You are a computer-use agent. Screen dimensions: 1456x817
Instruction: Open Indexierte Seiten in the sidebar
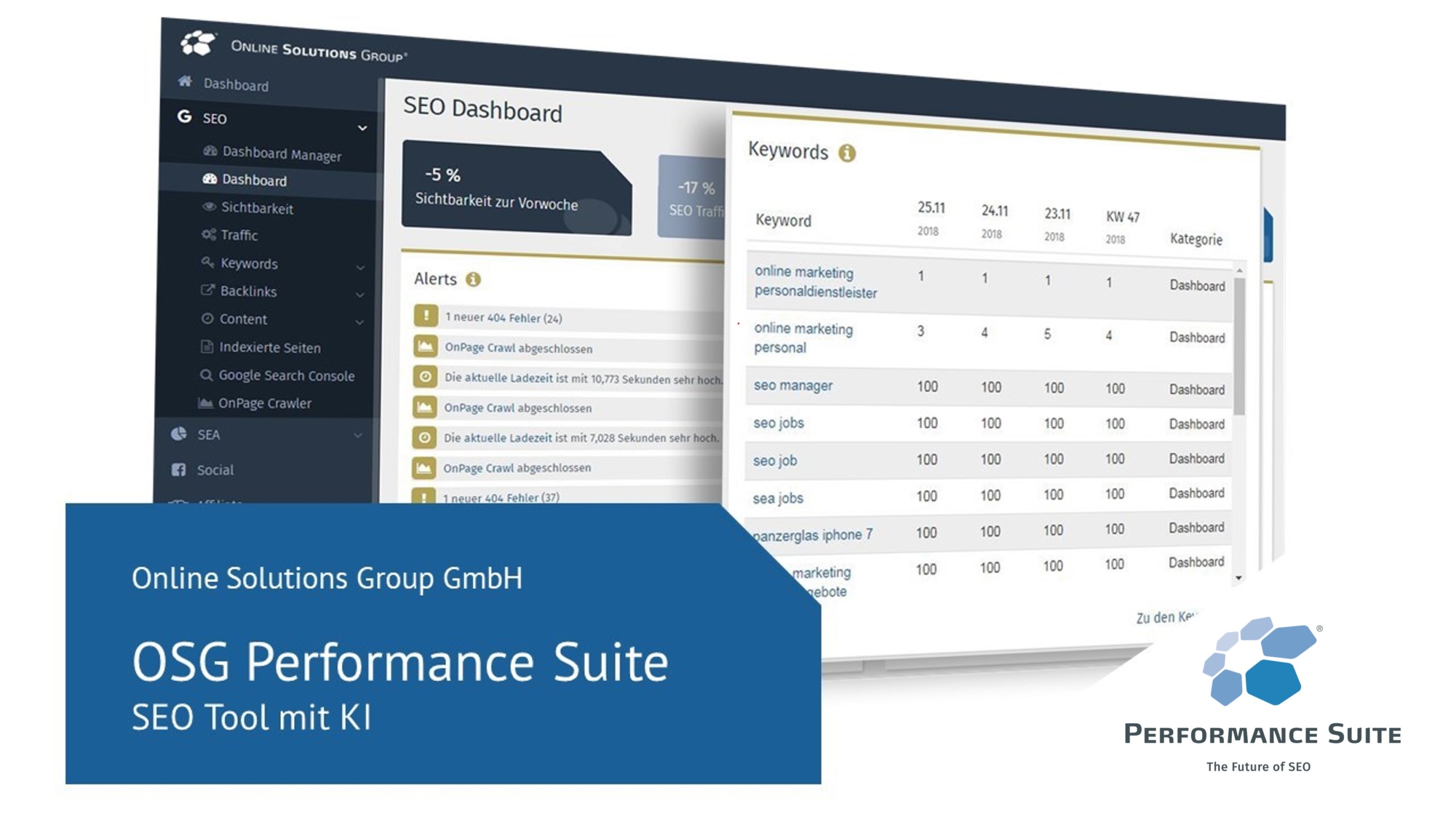coord(270,347)
